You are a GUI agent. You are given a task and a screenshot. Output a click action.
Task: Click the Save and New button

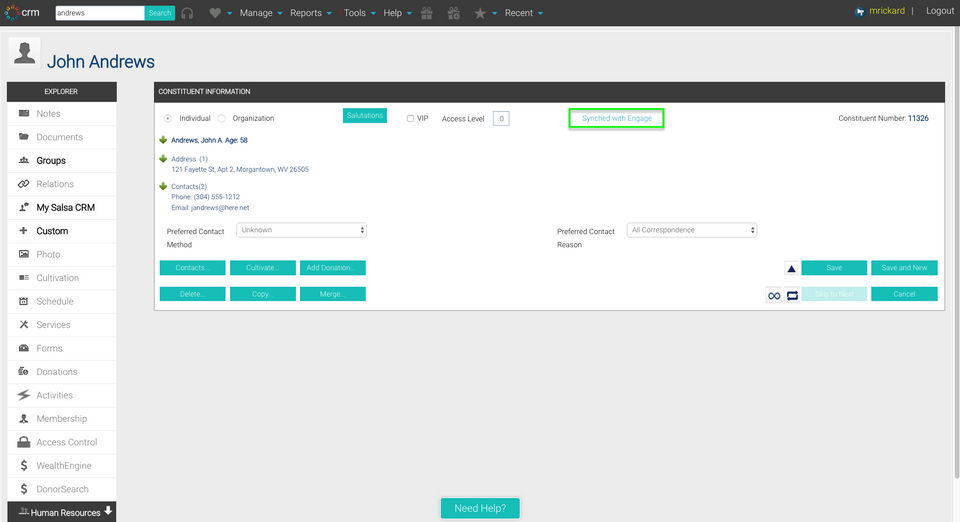[904, 268]
